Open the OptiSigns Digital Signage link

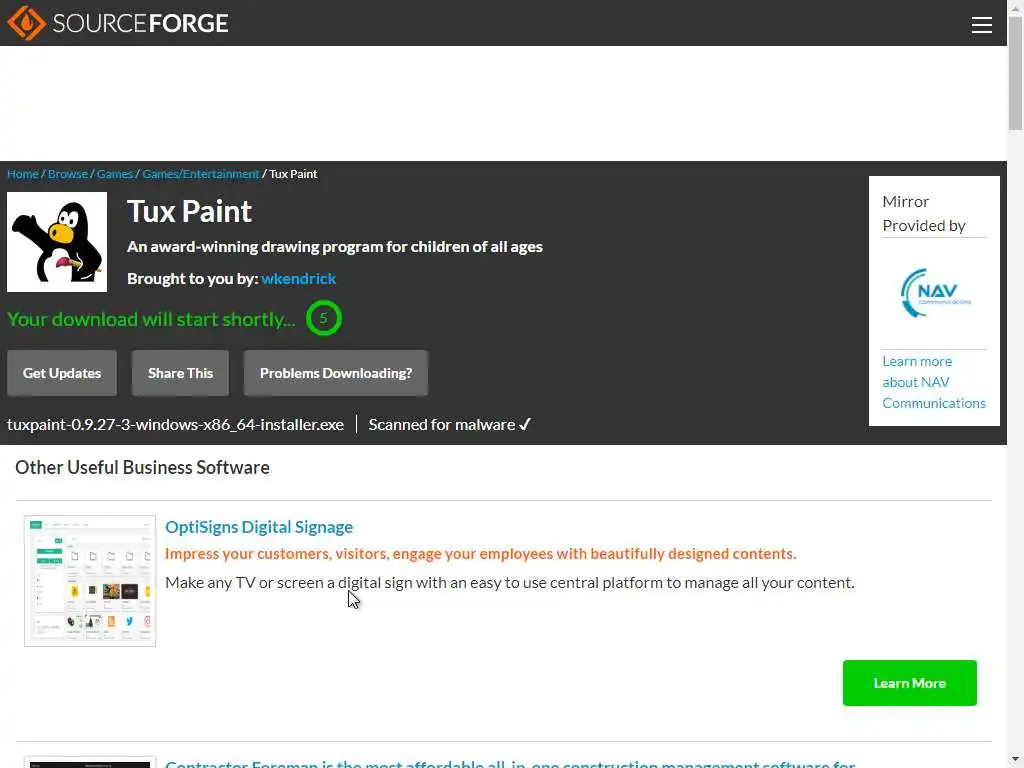click(x=259, y=526)
